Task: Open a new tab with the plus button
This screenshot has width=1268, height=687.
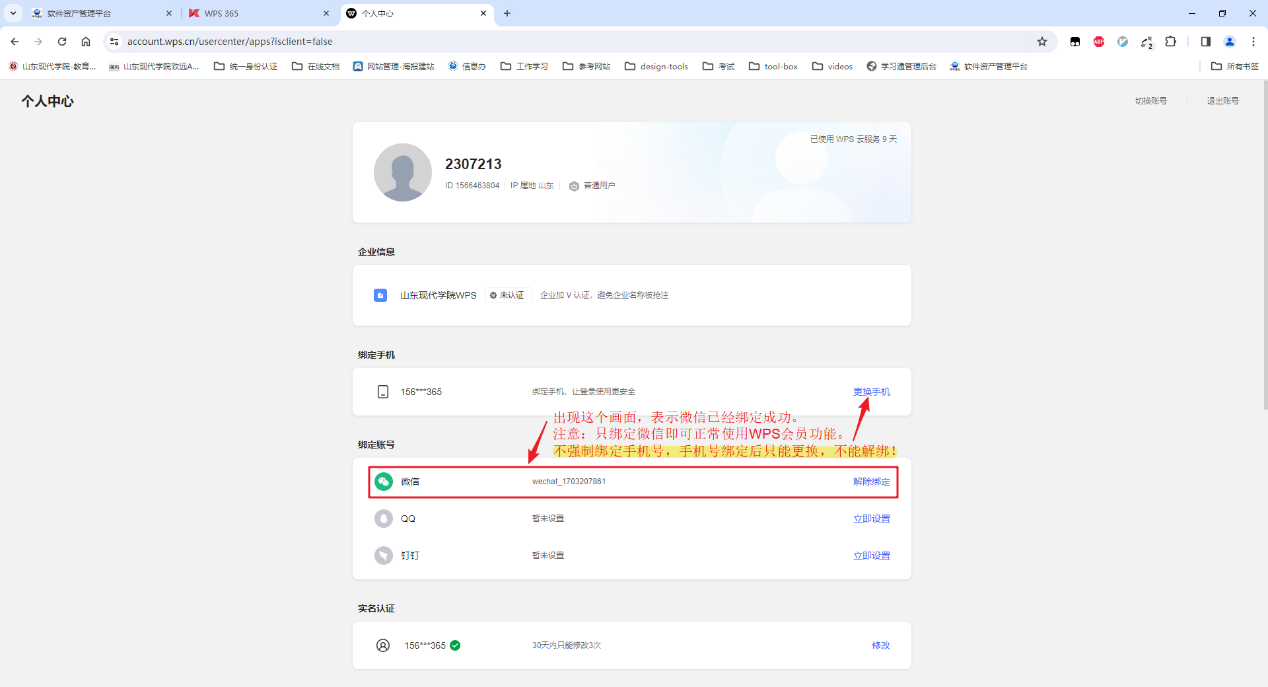Action: tap(507, 13)
